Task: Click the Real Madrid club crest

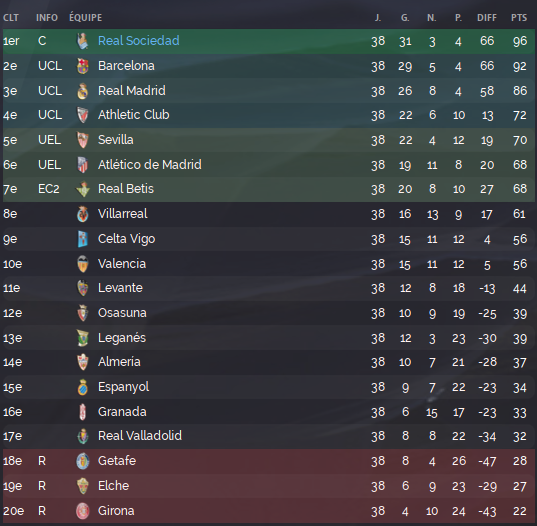Action: coord(83,91)
